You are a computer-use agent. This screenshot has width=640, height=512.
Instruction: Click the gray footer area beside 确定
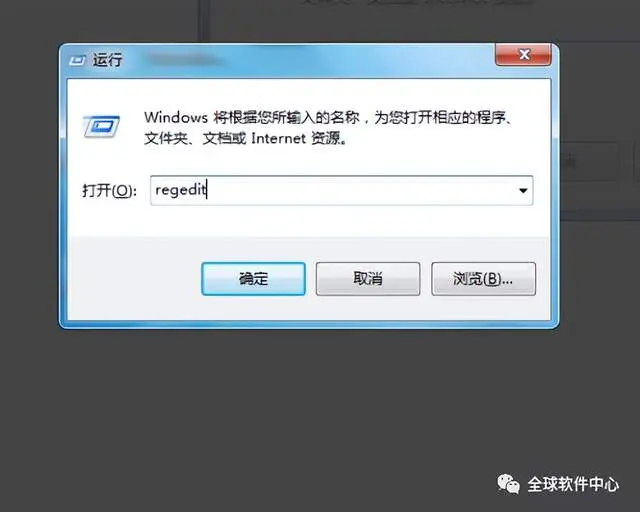[135, 279]
